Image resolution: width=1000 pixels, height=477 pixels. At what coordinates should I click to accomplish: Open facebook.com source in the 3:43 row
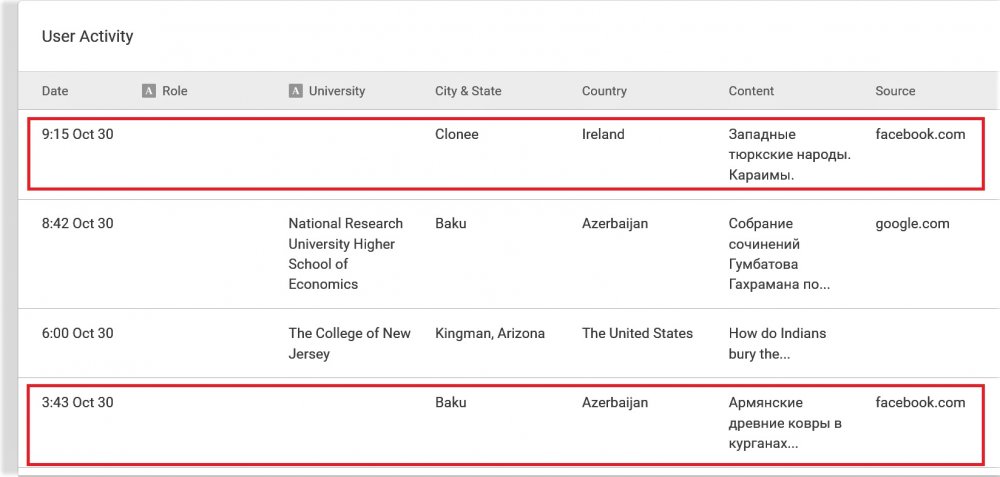(920, 403)
